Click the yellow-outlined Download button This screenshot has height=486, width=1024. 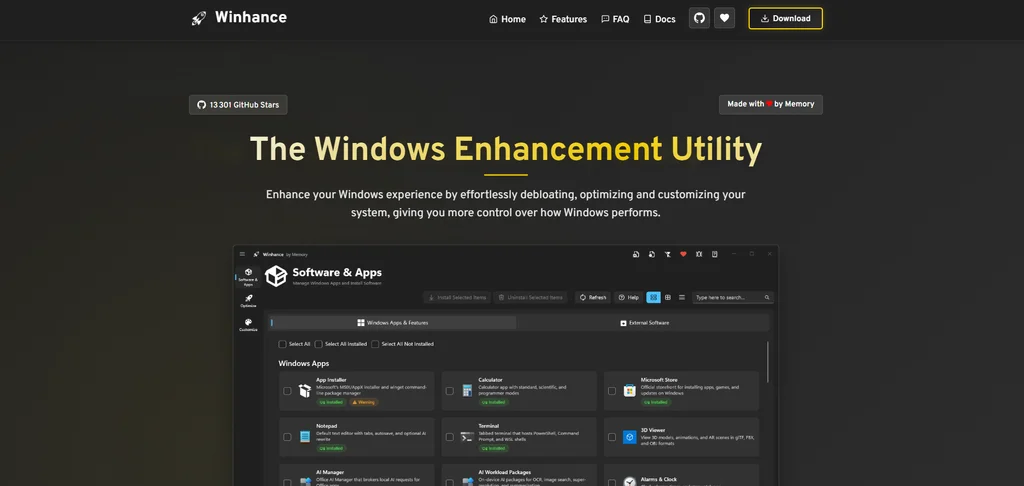coord(786,18)
